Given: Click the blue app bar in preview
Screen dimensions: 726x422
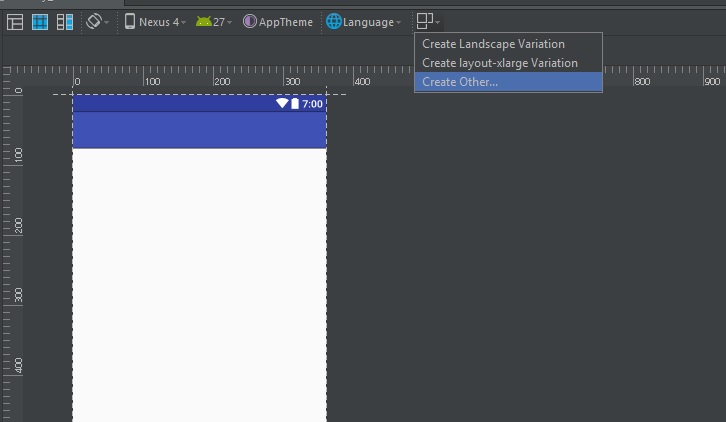Looking at the screenshot, I should [x=199, y=130].
